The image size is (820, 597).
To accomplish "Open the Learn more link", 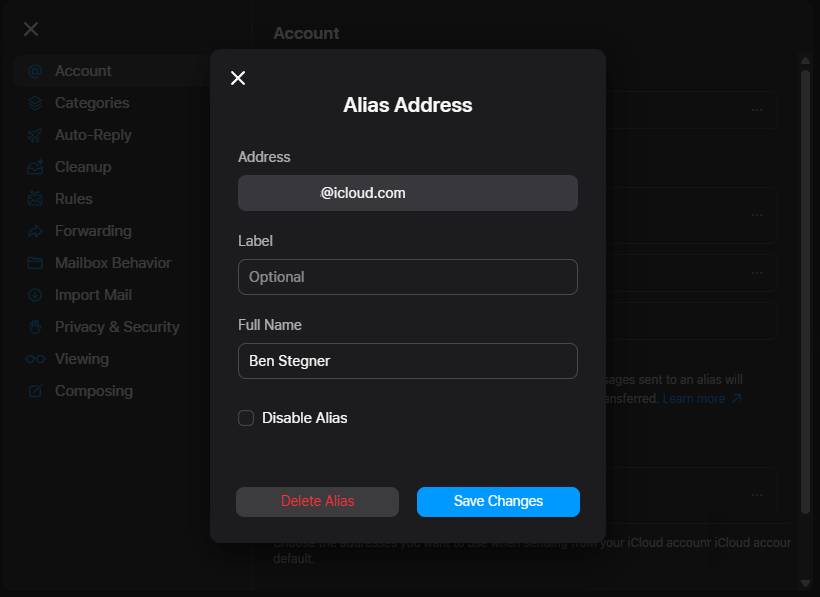I will coord(696,396).
